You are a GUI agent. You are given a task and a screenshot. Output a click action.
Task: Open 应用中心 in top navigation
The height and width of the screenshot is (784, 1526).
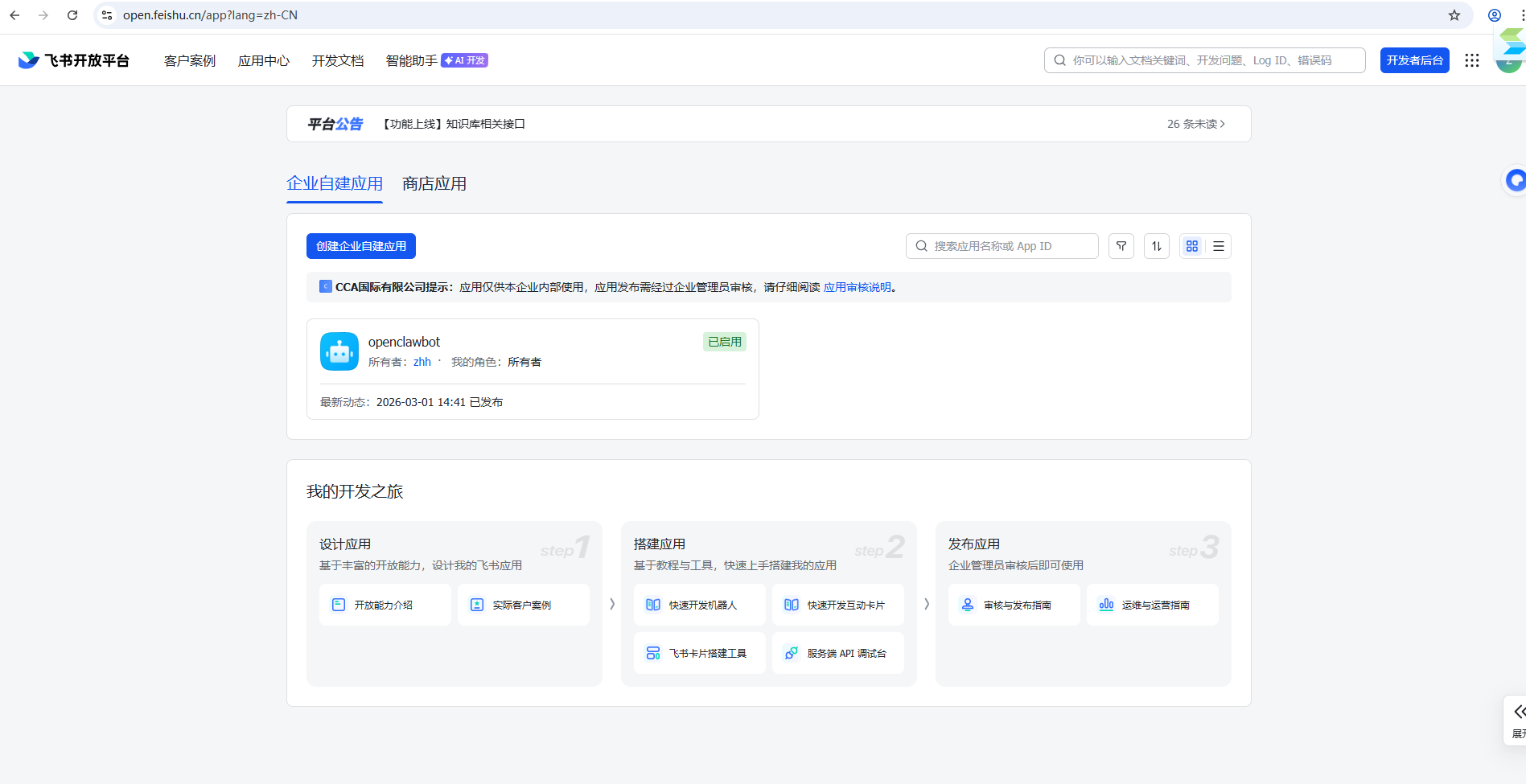264,60
